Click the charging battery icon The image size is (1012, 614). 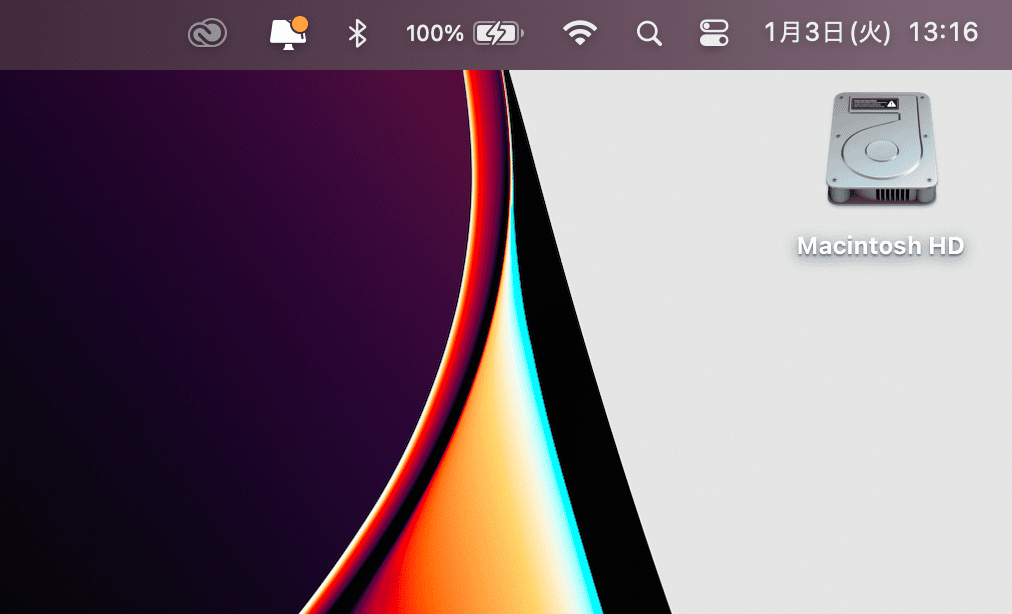click(x=497, y=34)
